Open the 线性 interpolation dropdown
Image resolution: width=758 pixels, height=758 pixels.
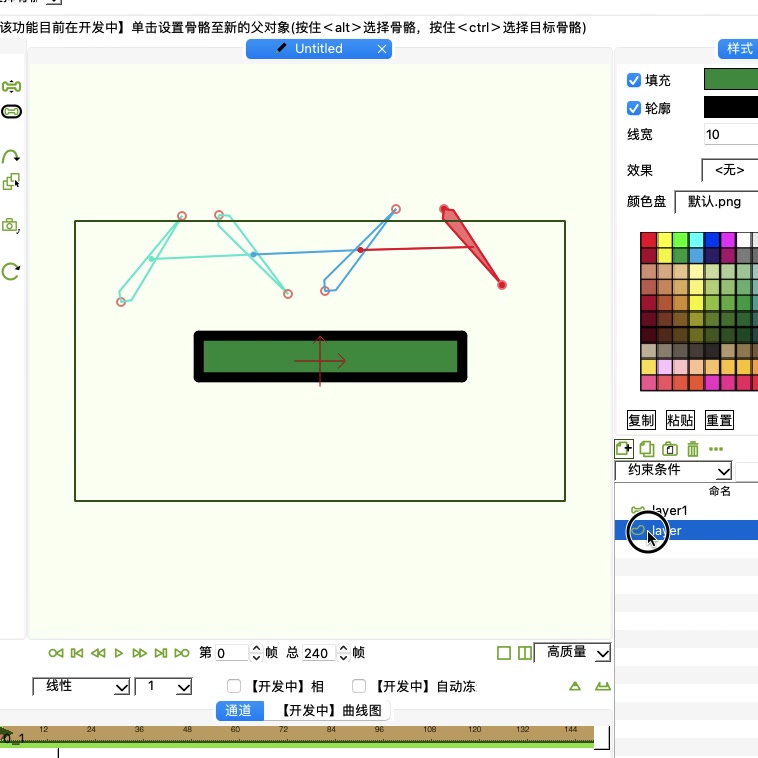pyautogui.click(x=81, y=687)
